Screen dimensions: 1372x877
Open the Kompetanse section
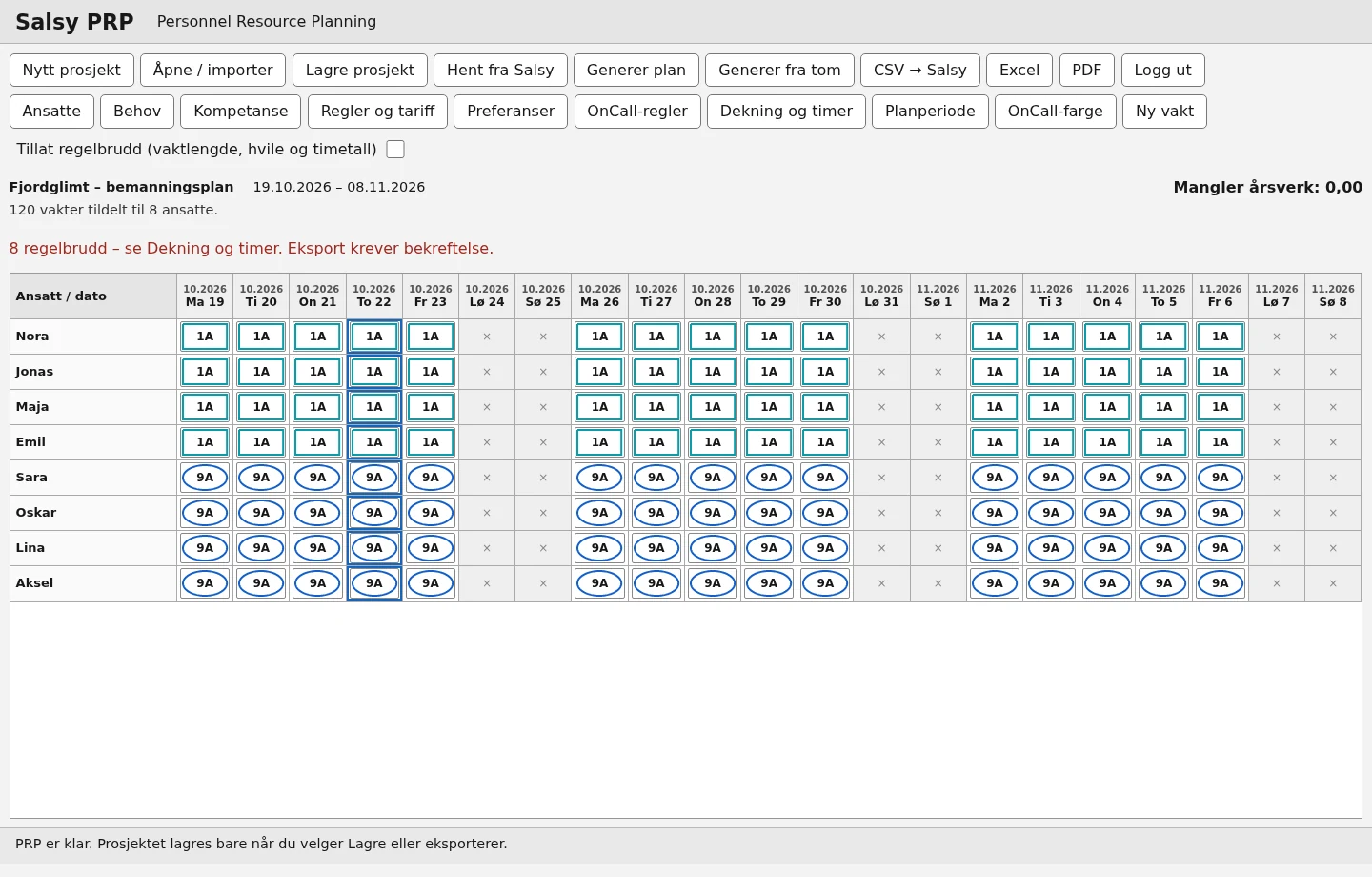pyautogui.click(x=241, y=112)
